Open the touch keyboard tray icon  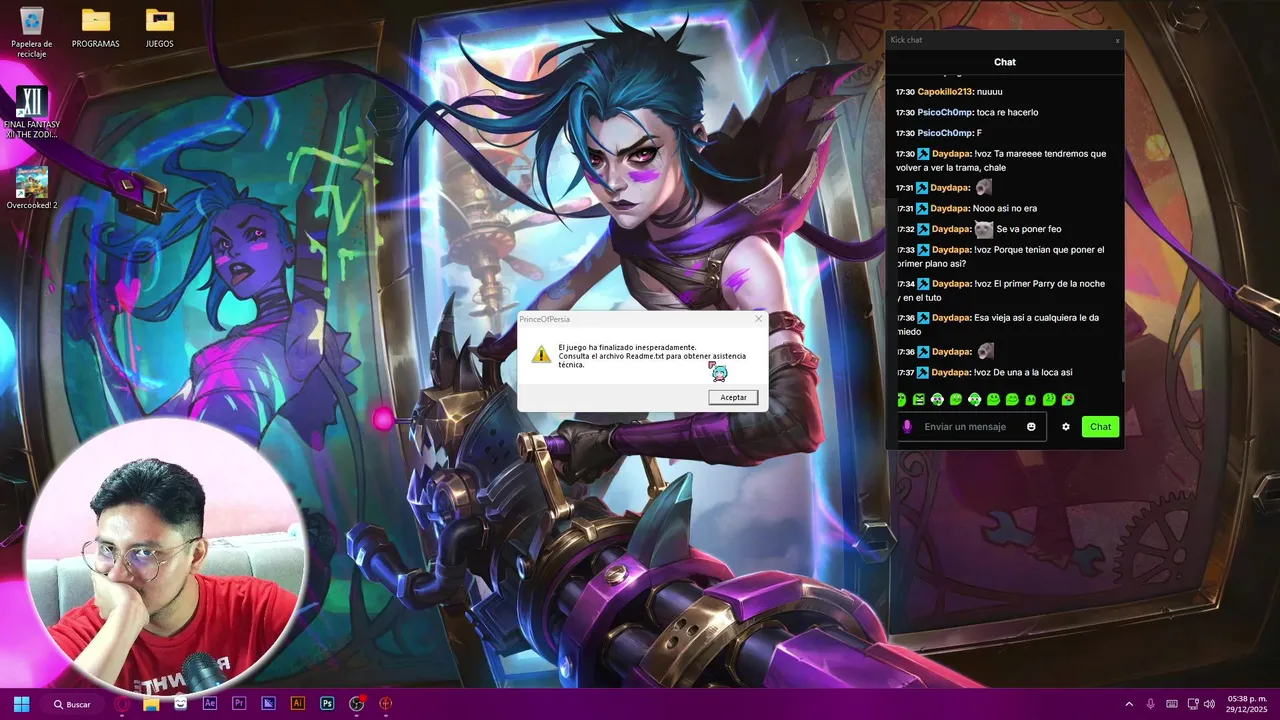1171,704
